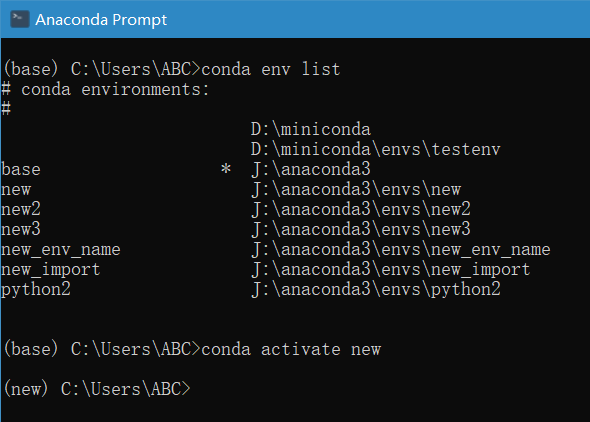Click the 'conda activate new' command text
The height and width of the screenshot is (422, 590).
(291, 349)
